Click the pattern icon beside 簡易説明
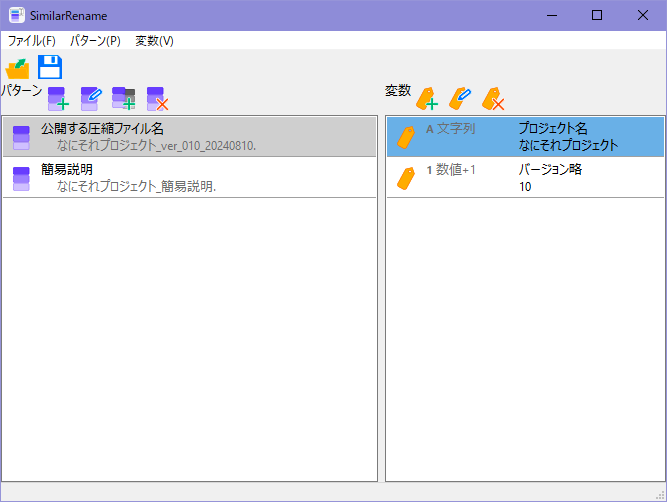Image resolution: width=667 pixels, height=502 pixels. pyautogui.click(x=21, y=179)
